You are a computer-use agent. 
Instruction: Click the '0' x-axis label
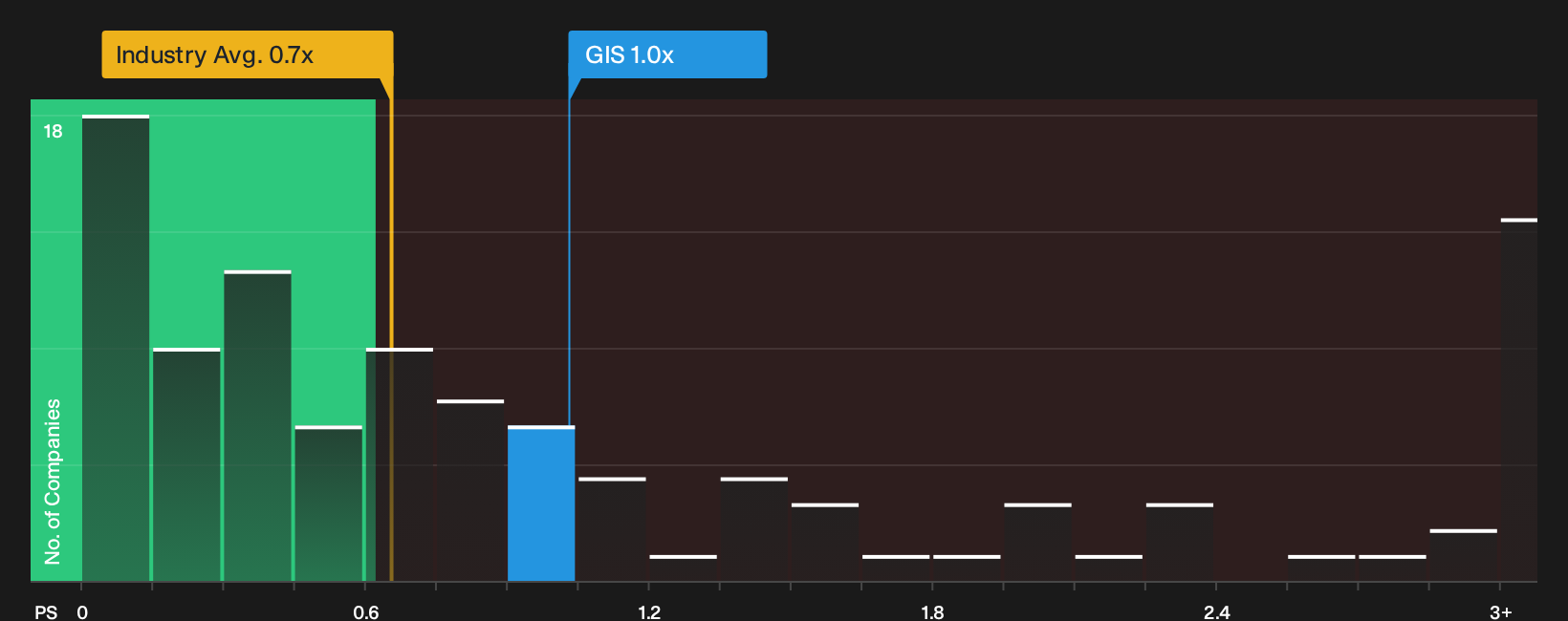tap(82, 611)
